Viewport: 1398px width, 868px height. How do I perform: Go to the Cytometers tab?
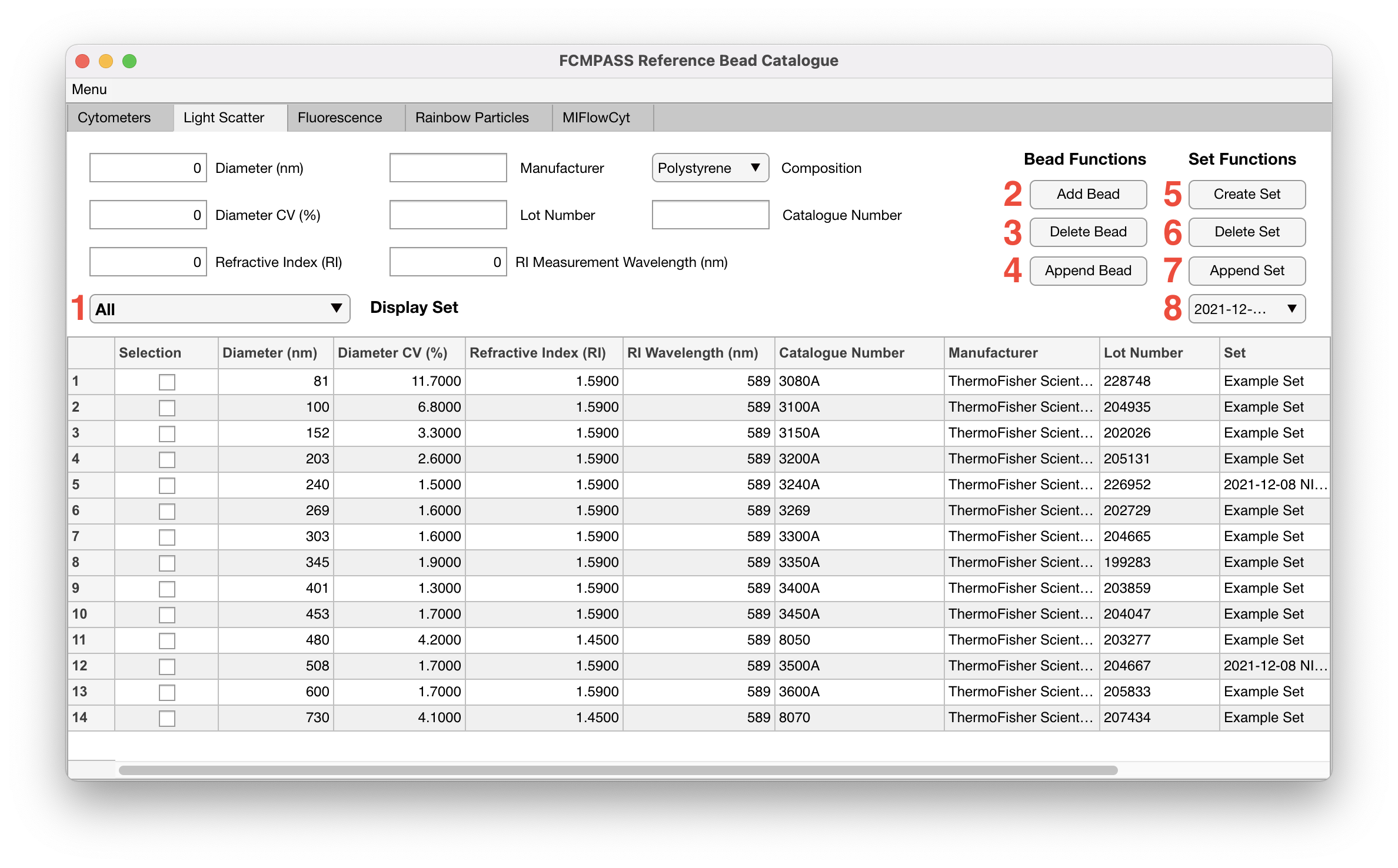pyautogui.click(x=114, y=118)
